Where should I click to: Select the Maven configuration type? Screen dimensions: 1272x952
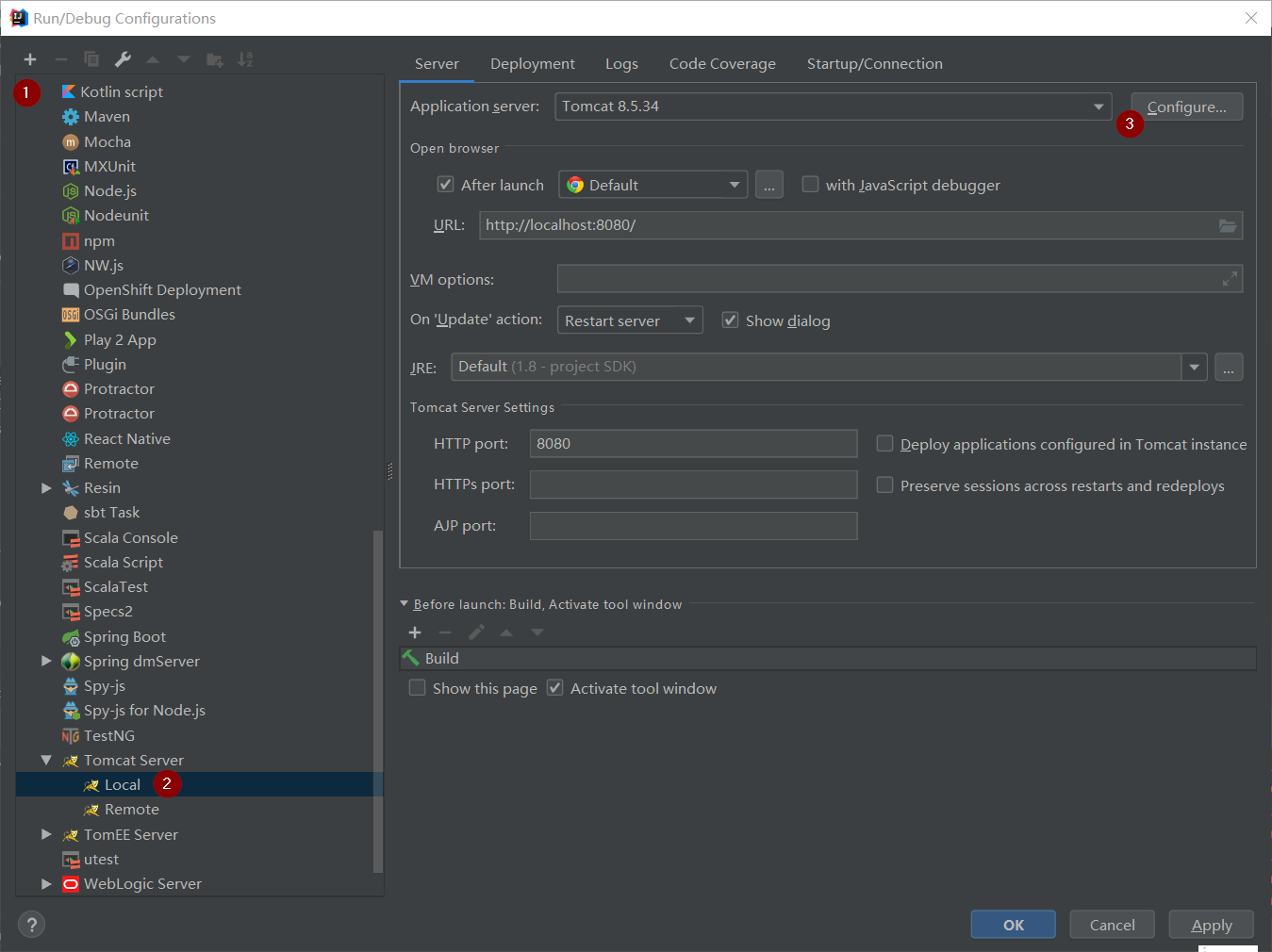pos(107,117)
